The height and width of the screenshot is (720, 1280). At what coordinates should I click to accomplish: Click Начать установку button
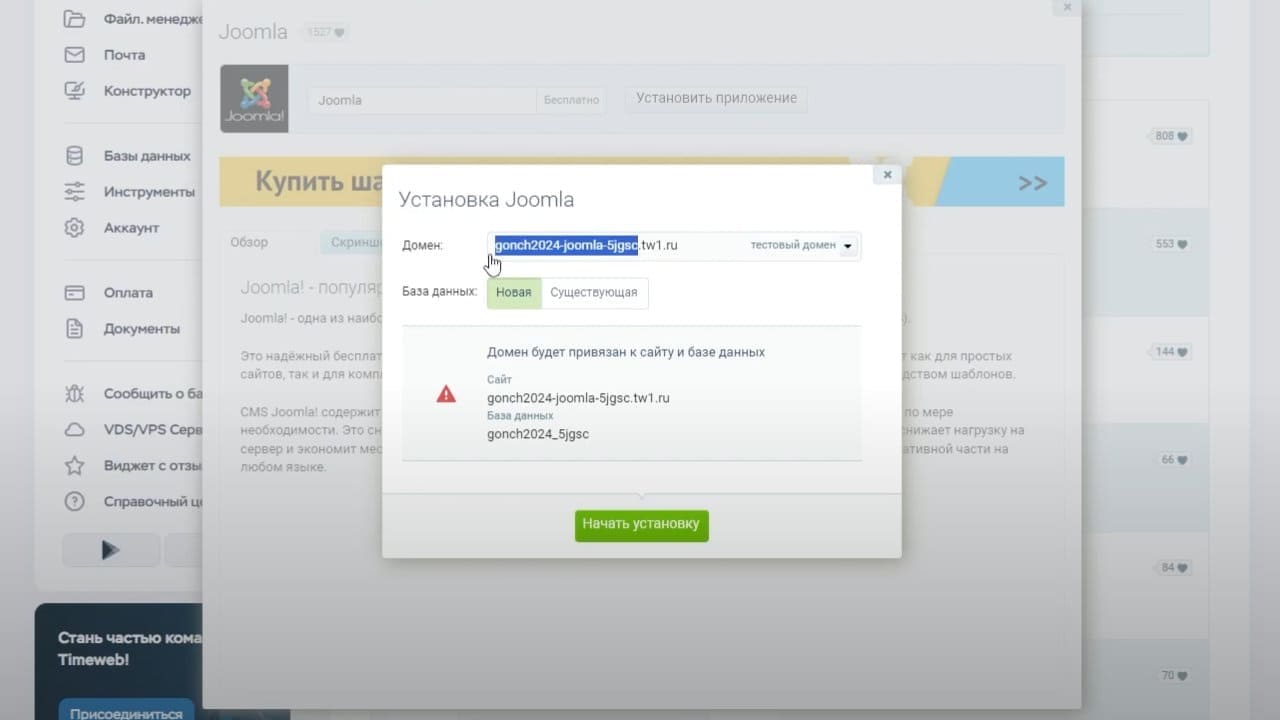pos(642,525)
